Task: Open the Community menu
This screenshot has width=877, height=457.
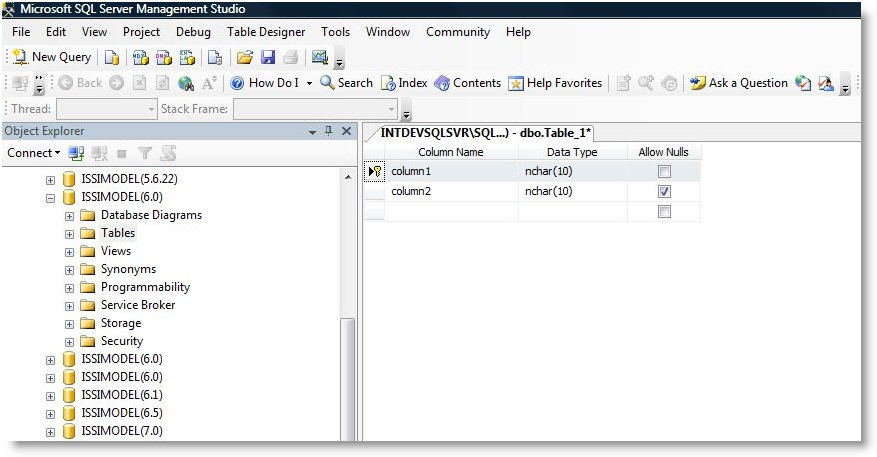Action: pyautogui.click(x=457, y=32)
